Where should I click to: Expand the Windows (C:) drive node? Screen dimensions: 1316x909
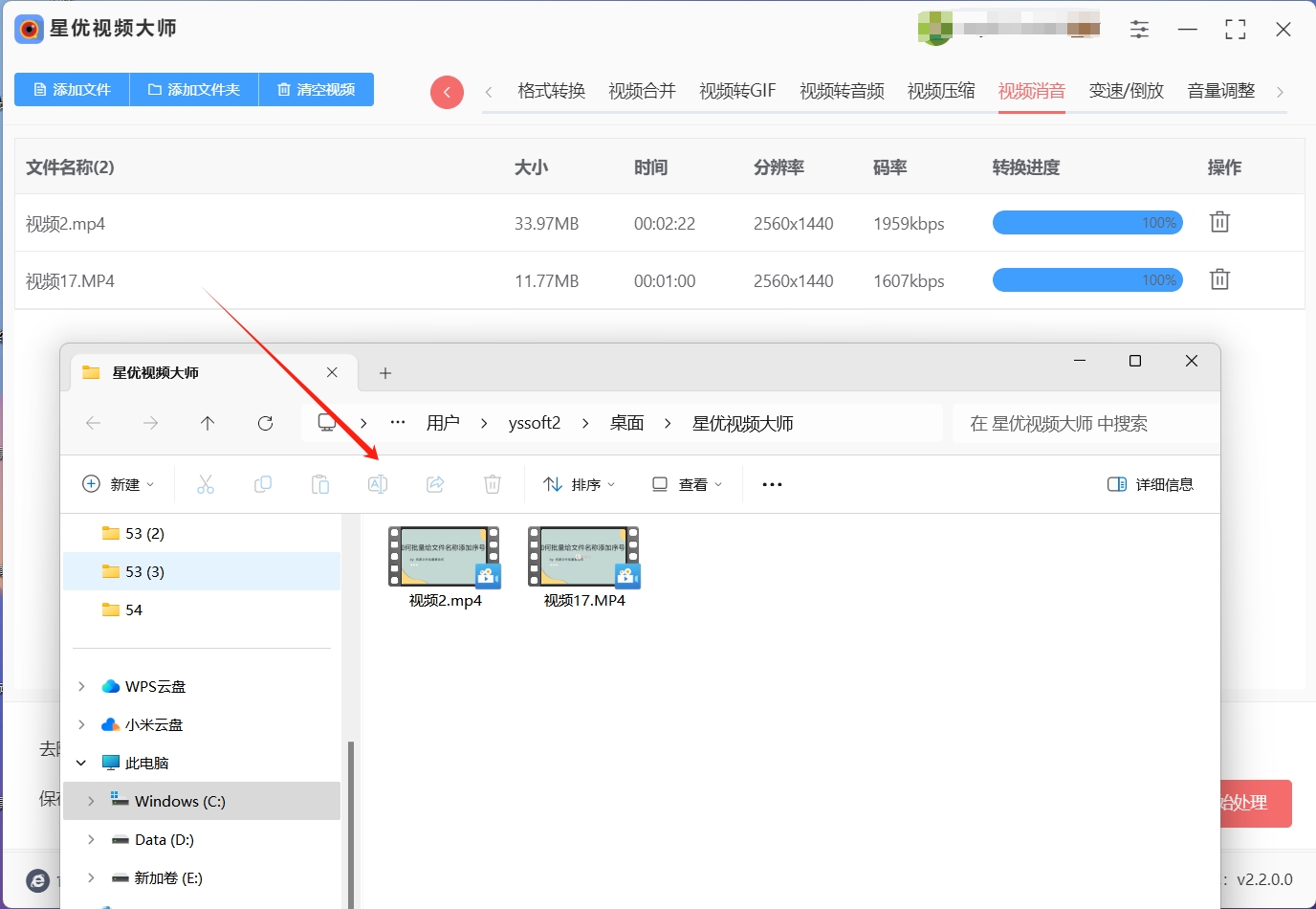91,801
